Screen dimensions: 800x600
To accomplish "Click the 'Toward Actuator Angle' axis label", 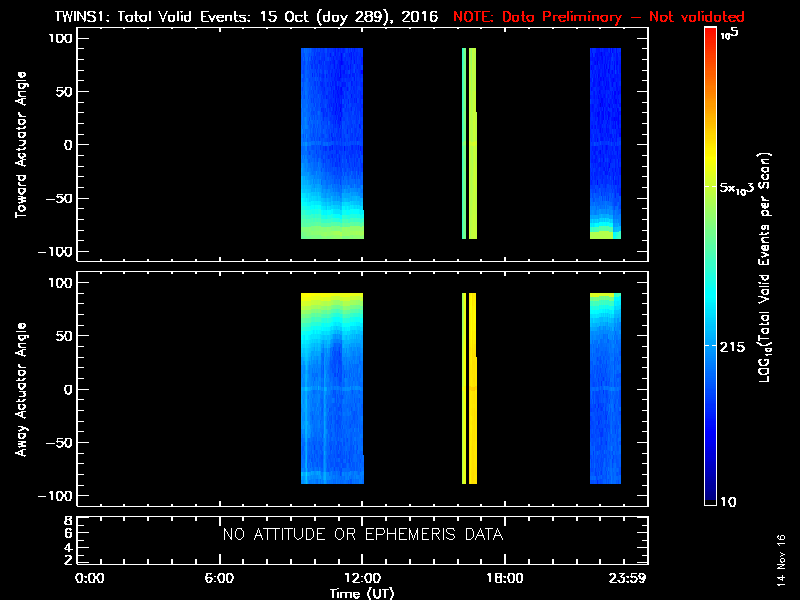I will pos(22,145).
